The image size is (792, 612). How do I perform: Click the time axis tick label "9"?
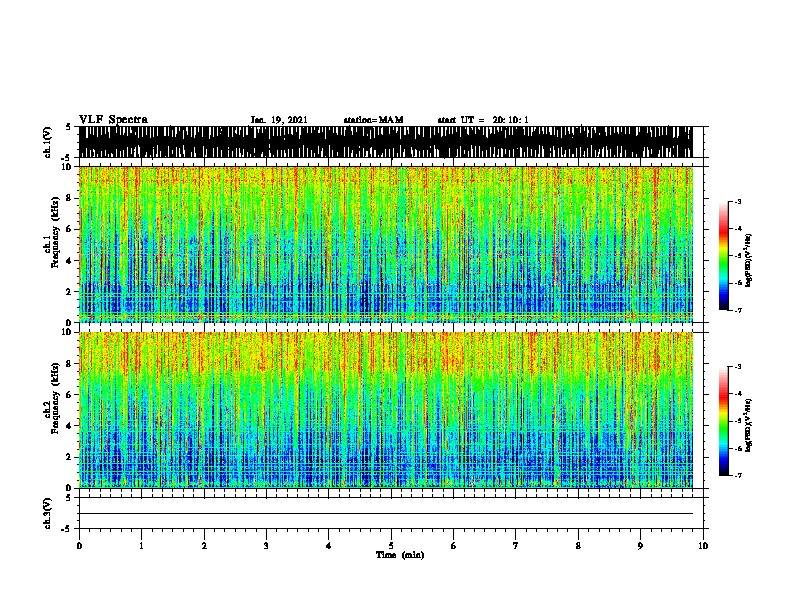click(x=640, y=546)
